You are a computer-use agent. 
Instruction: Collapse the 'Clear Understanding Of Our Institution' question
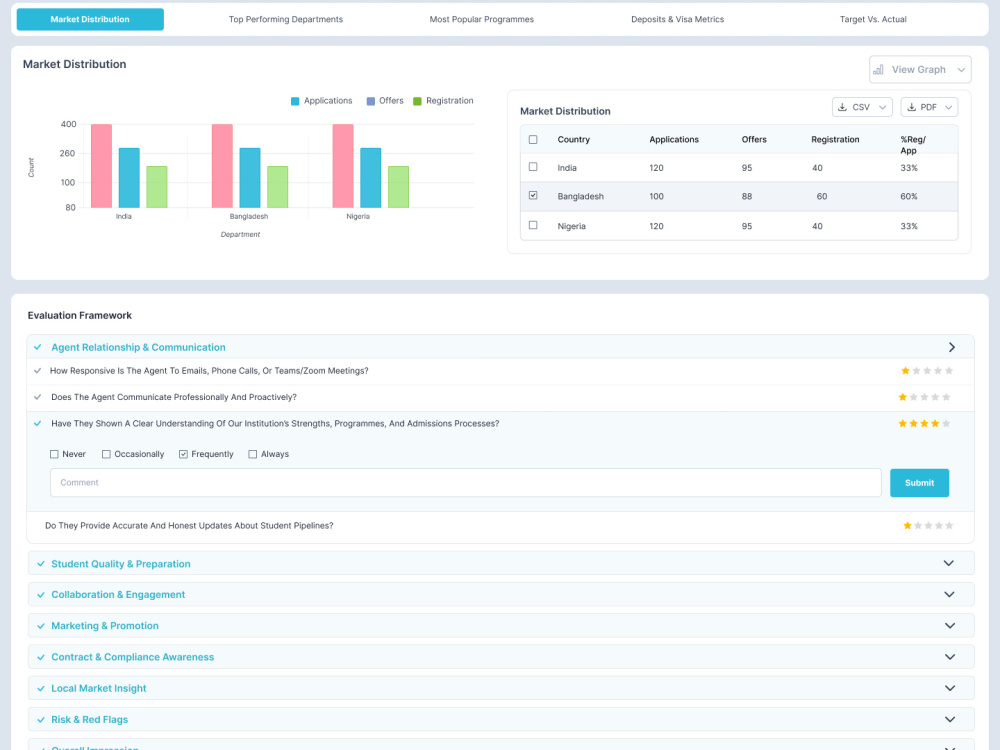pyautogui.click(x=275, y=423)
